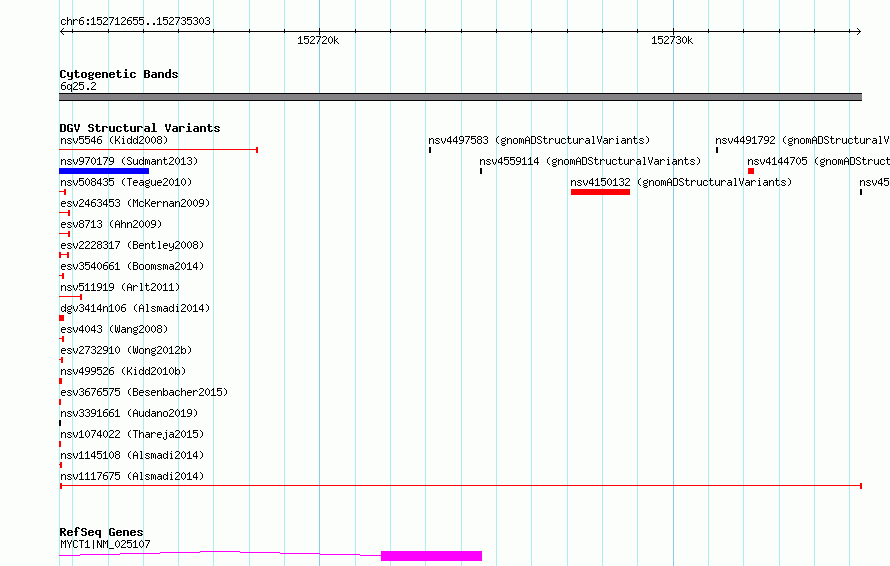Select the red dgv3414n106 variant box

tap(61, 318)
